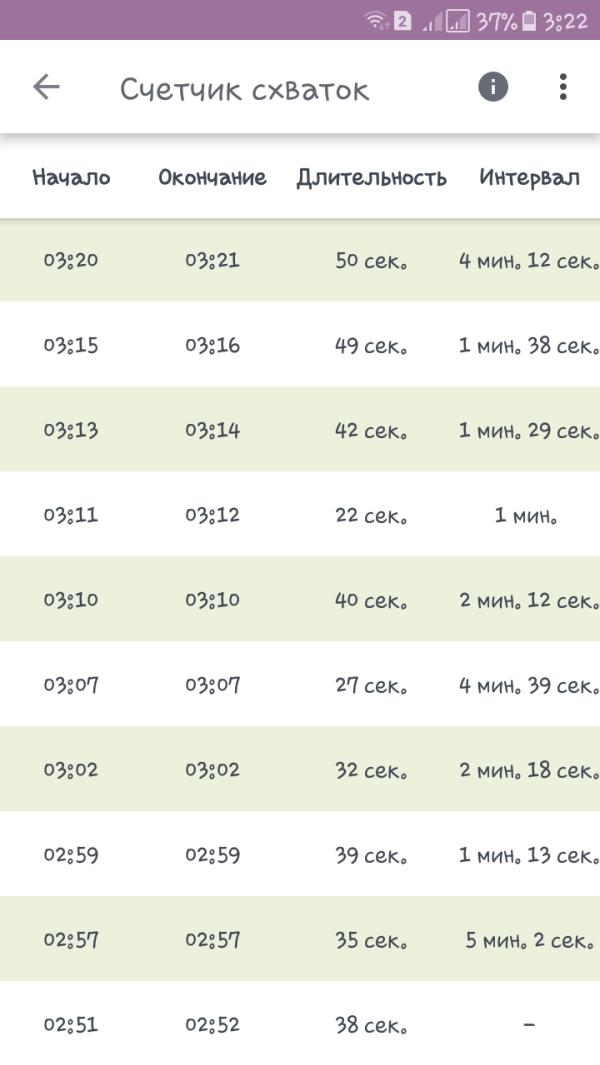The width and height of the screenshot is (600, 1065).
Task: Tap the 5 мин. 2 сек. interval
Action: point(529,941)
